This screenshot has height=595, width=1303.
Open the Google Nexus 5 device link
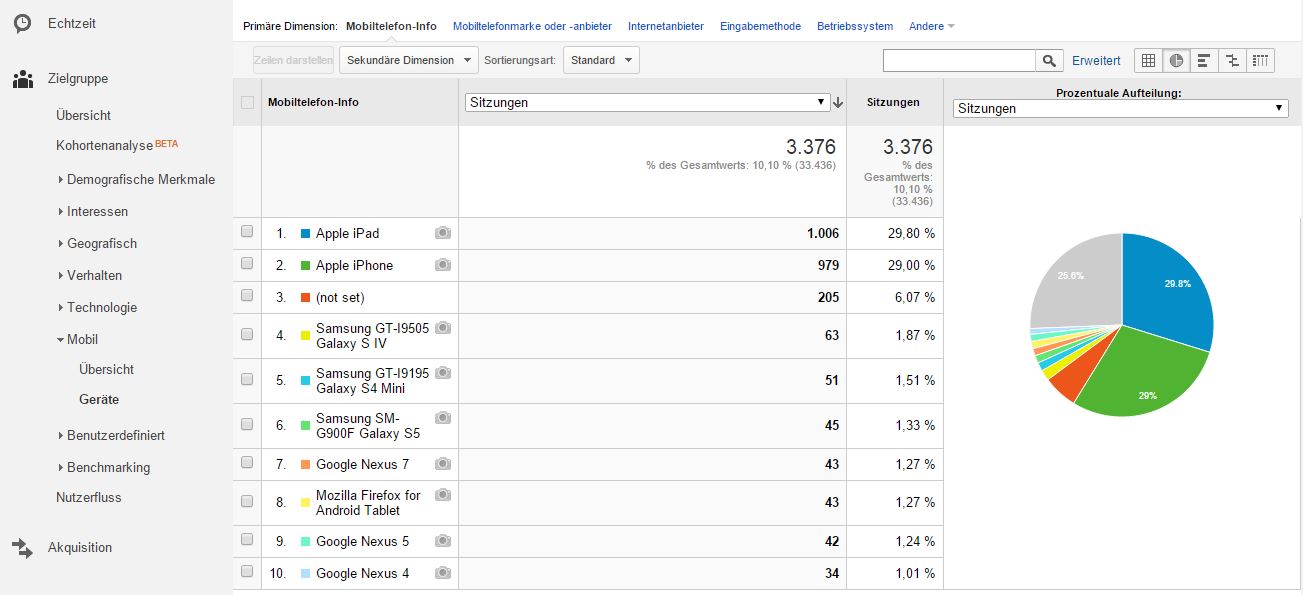362,541
